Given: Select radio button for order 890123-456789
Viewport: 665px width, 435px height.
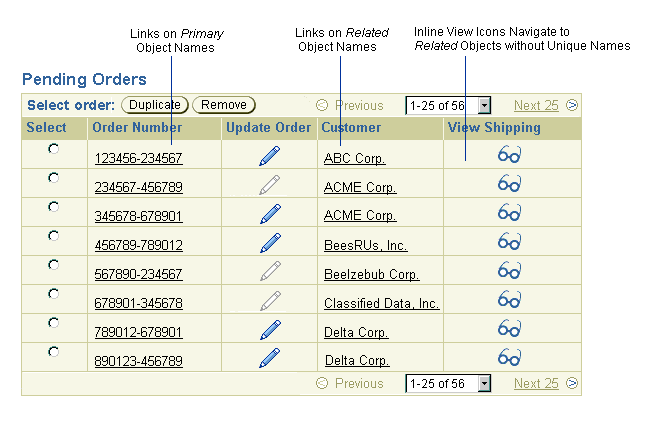Looking at the screenshot, I should click(x=53, y=352).
